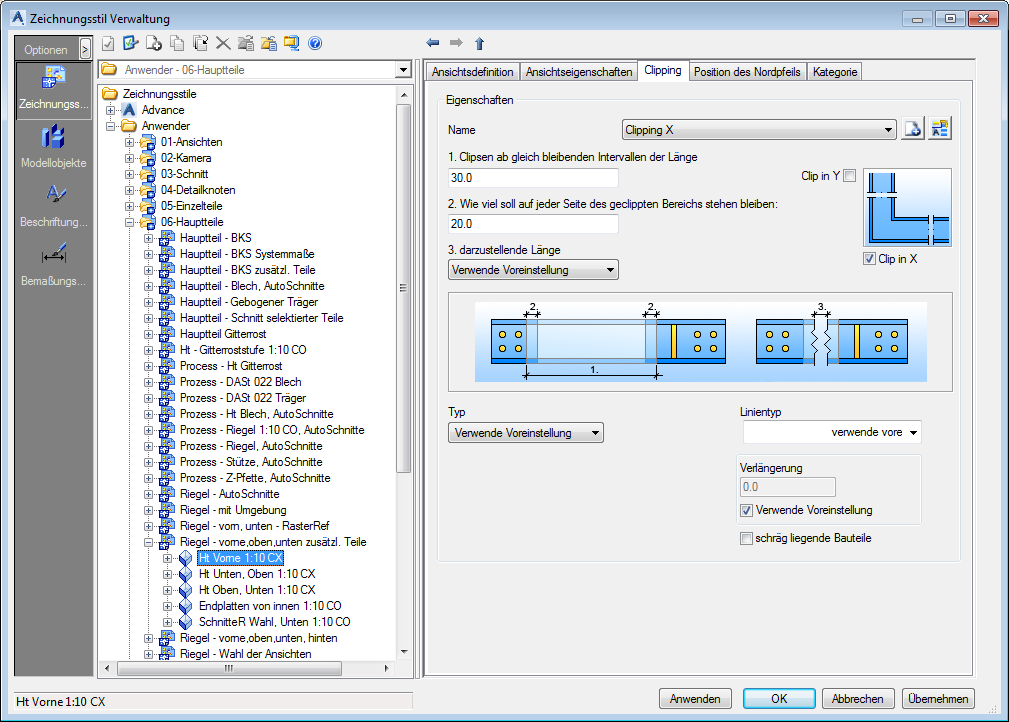Enable schräg liegende Bauteile checkbox
The height and width of the screenshot is (722, 1009).
746,539
